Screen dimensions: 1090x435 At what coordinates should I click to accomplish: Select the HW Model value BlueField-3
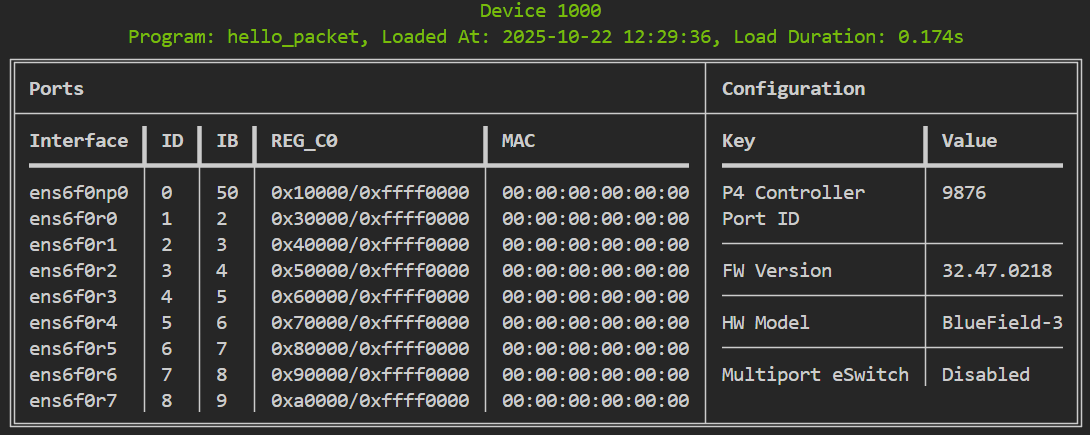pyautogui.click(x=1002, y=322)
